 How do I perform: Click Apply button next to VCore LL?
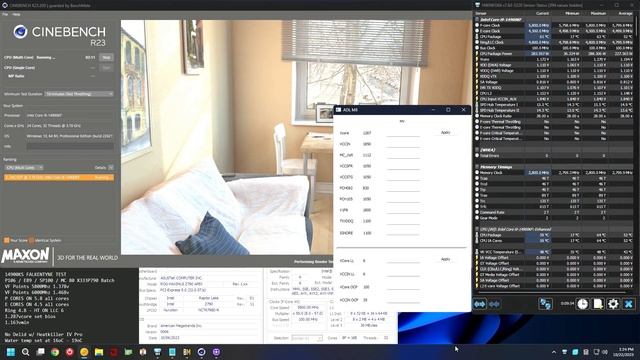pos(445,259)
